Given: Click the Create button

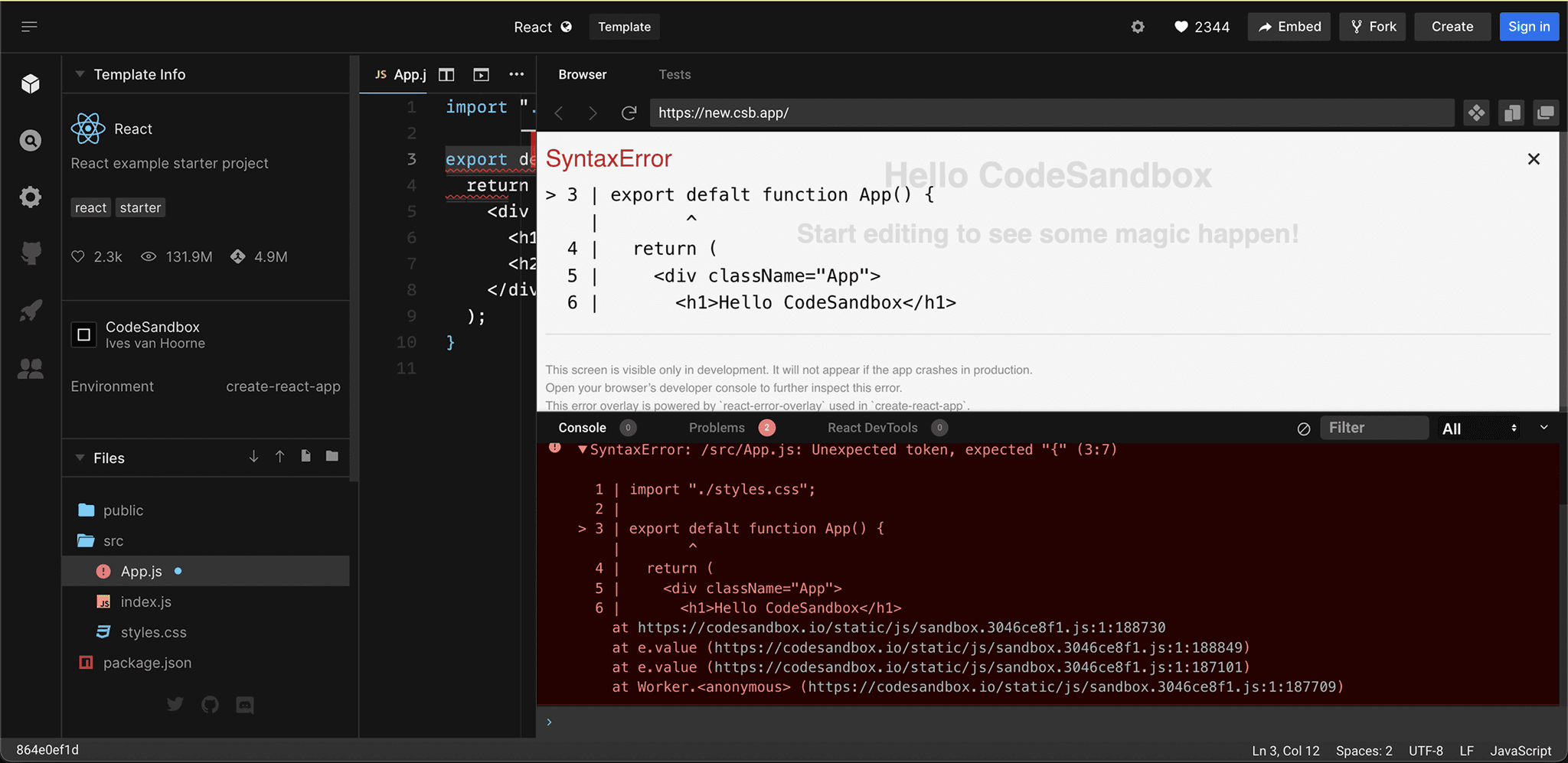Looking at the screenshot, I should 1452,27.
